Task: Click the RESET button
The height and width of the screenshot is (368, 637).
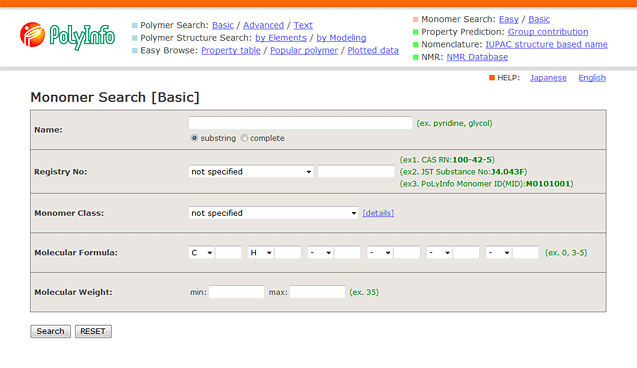Action: click(x=93, y=331)
